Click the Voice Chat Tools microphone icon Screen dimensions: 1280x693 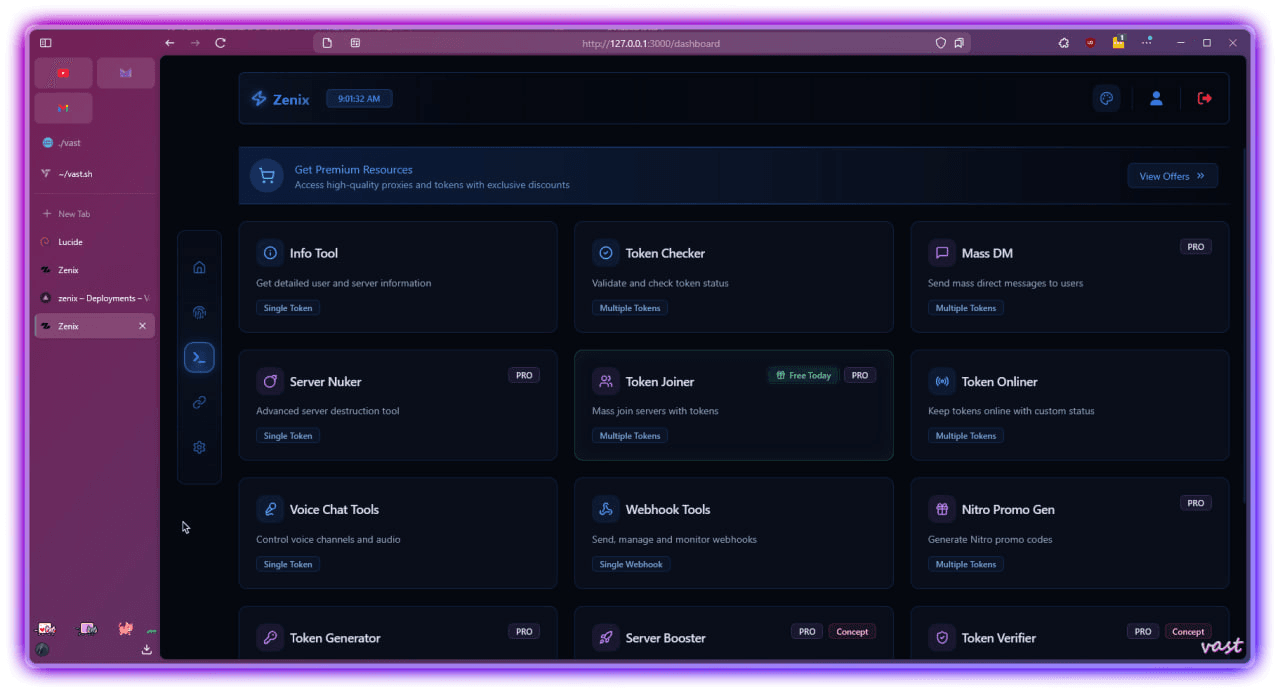[x=270, y=509]
